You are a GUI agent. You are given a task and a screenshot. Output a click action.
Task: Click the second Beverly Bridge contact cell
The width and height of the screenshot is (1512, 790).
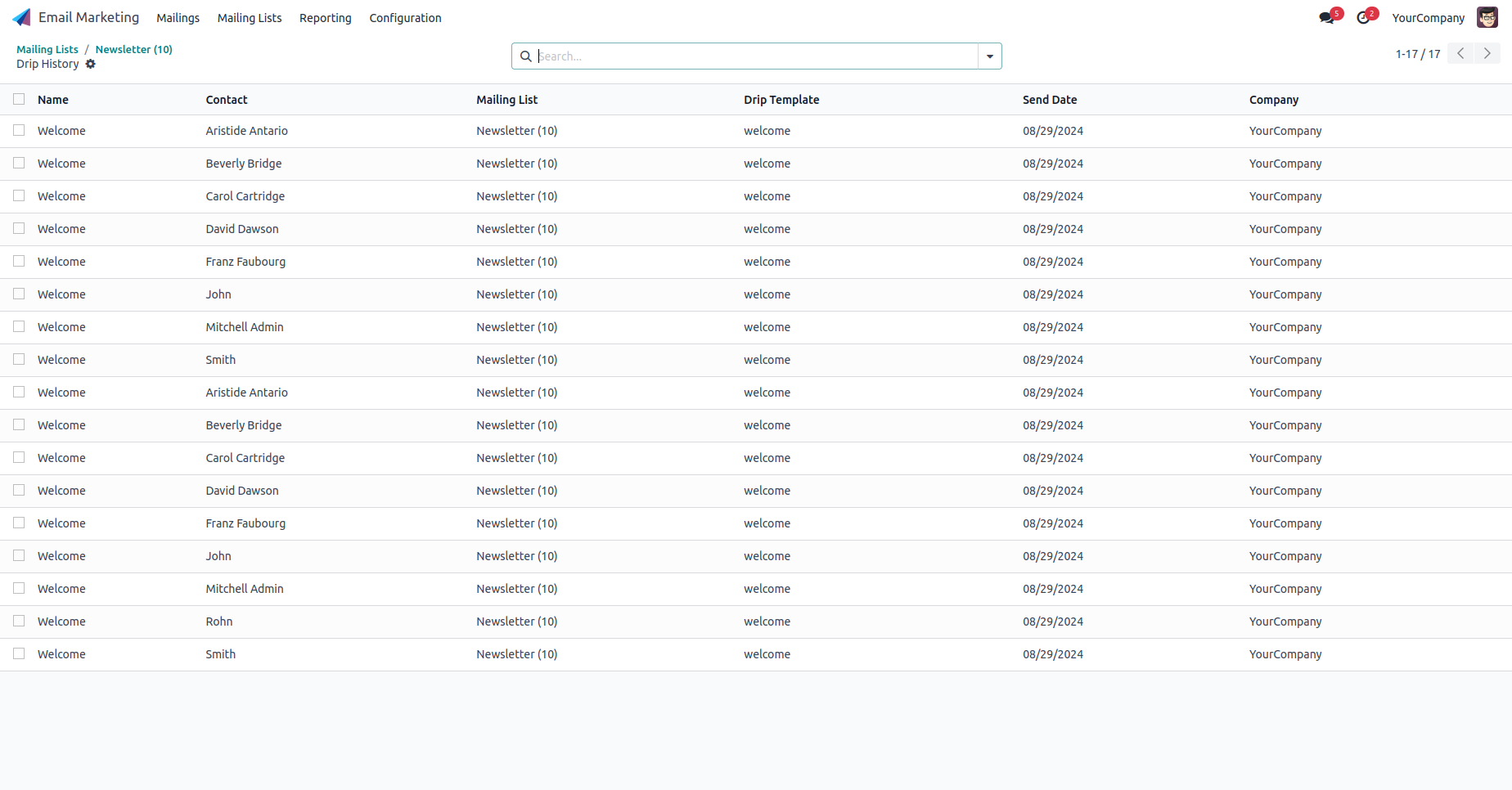[x=244, y=425]
